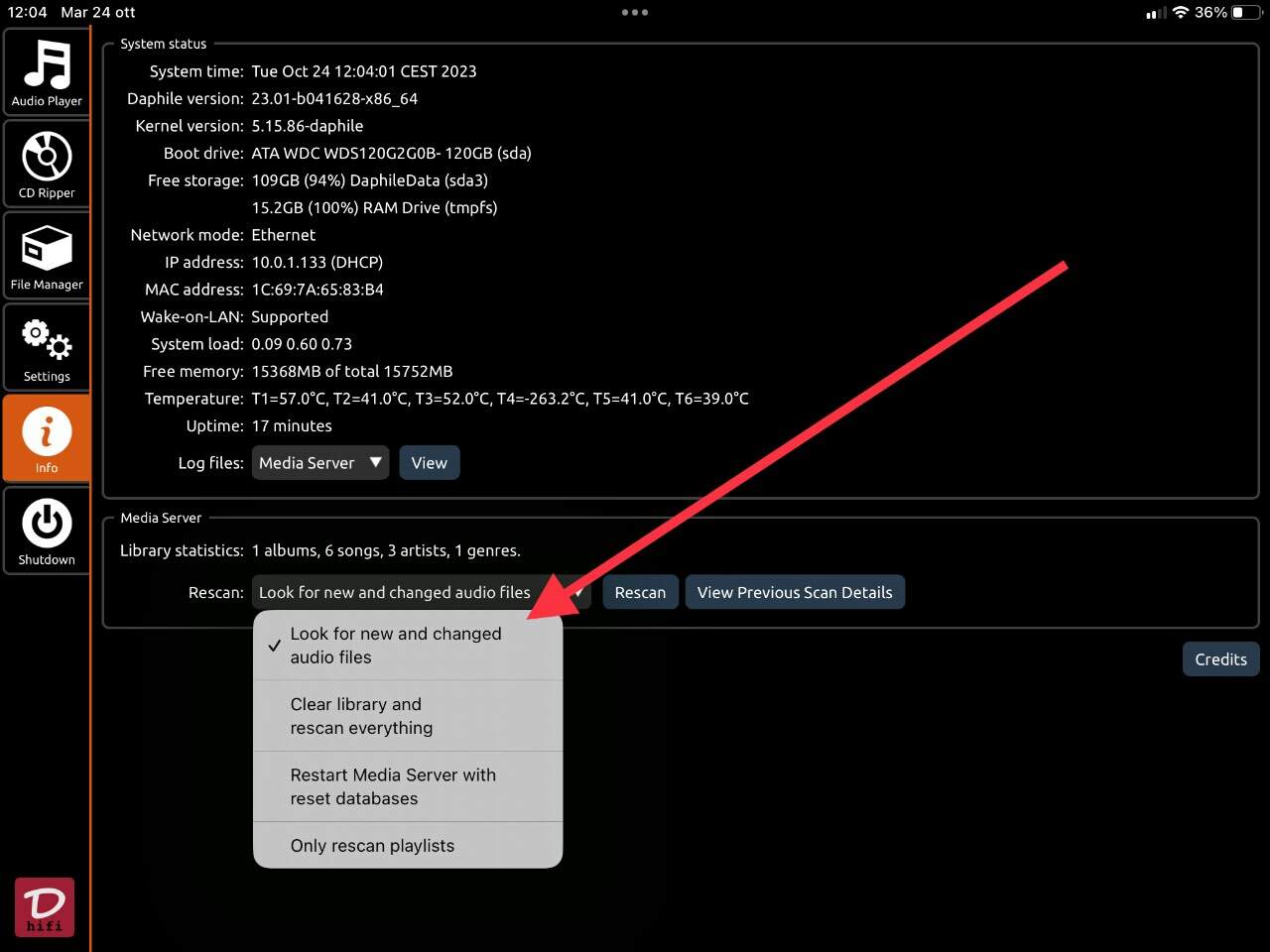Click network mode value 'Ethernet'
The height and width of the screenshot is (952, 1270).
tap(284, 235)
